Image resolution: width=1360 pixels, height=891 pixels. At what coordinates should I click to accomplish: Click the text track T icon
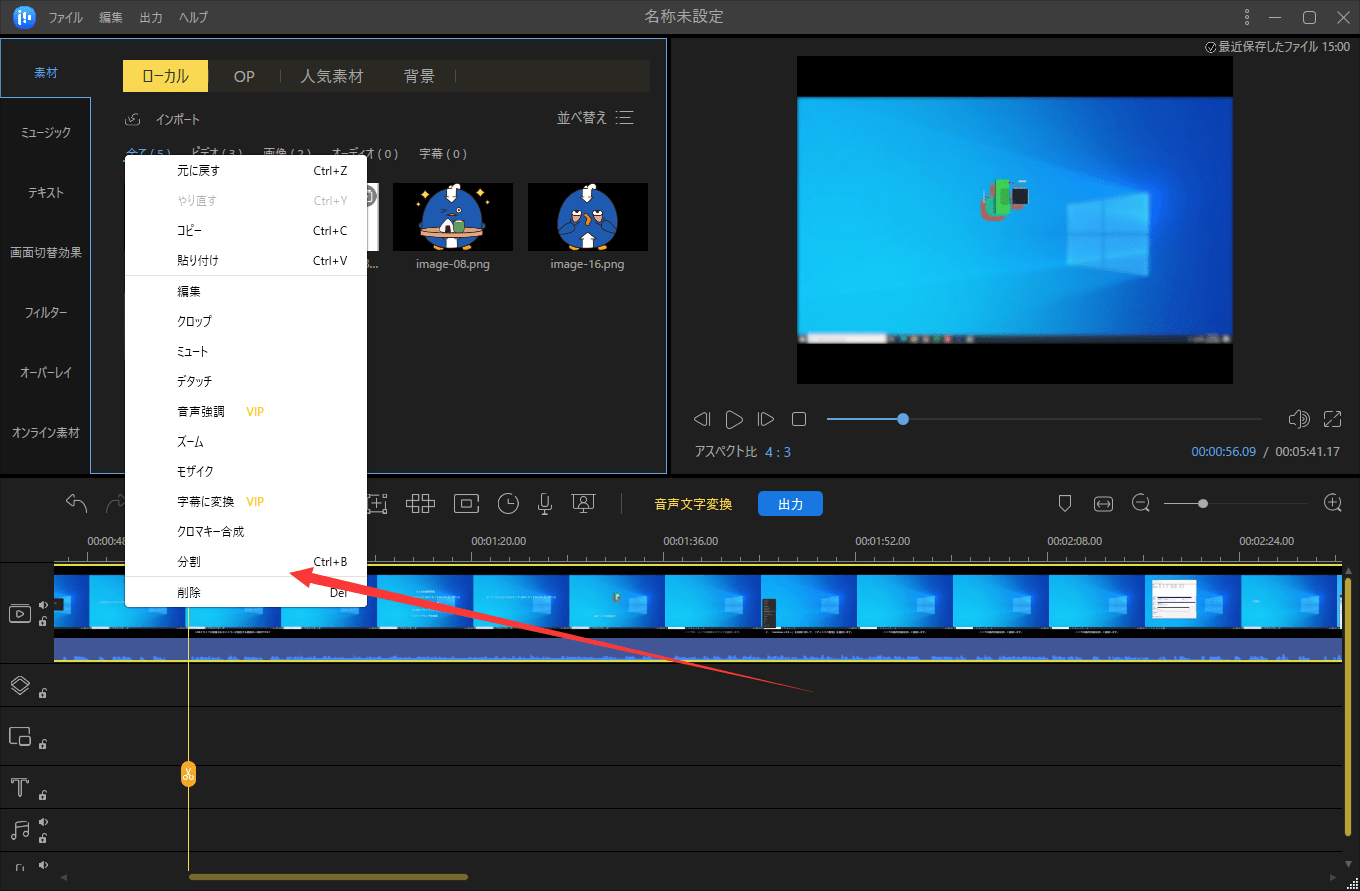coord(19,787)
